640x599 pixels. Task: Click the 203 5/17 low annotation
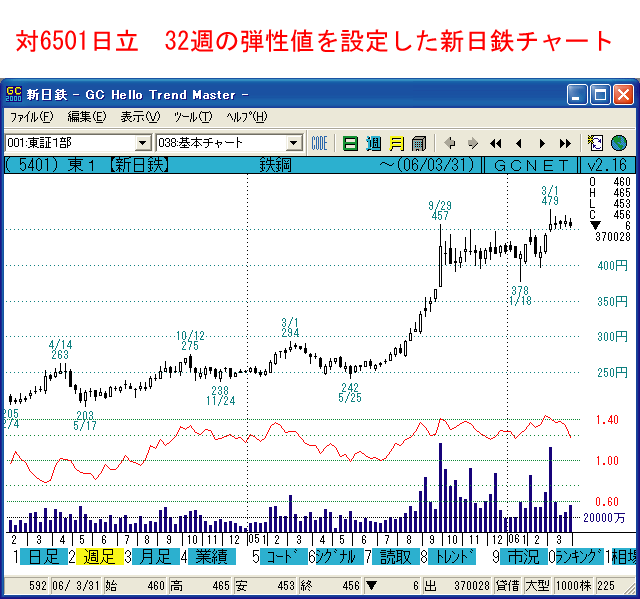(85, 421)
